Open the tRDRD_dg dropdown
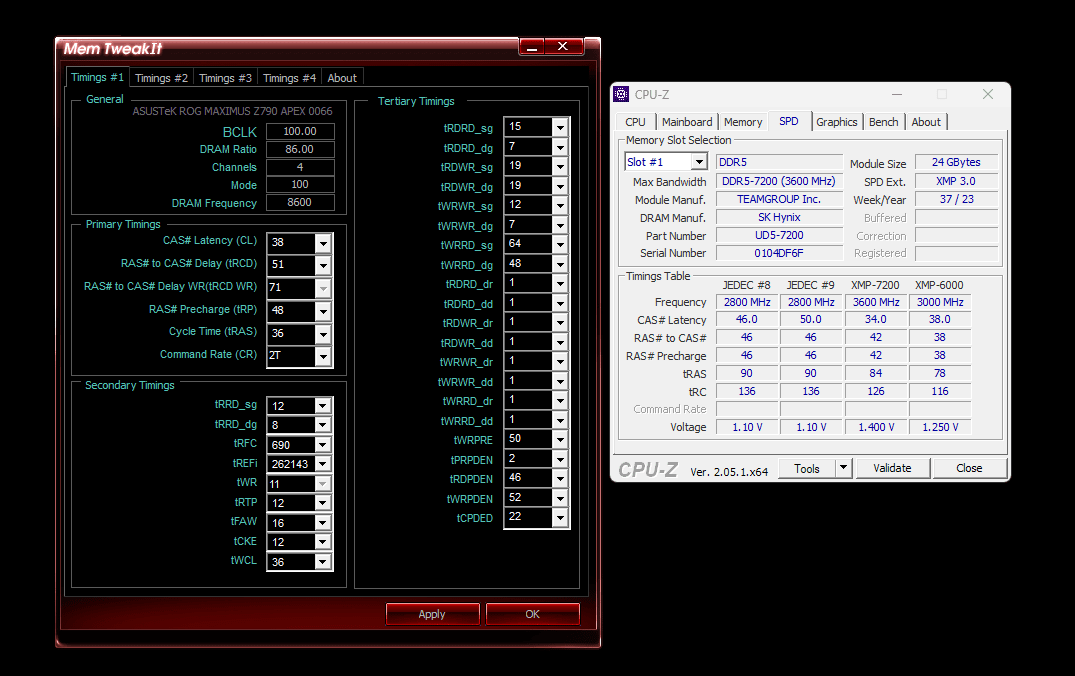This screenshot has height=676, width=1075. (x=561, y=147)
